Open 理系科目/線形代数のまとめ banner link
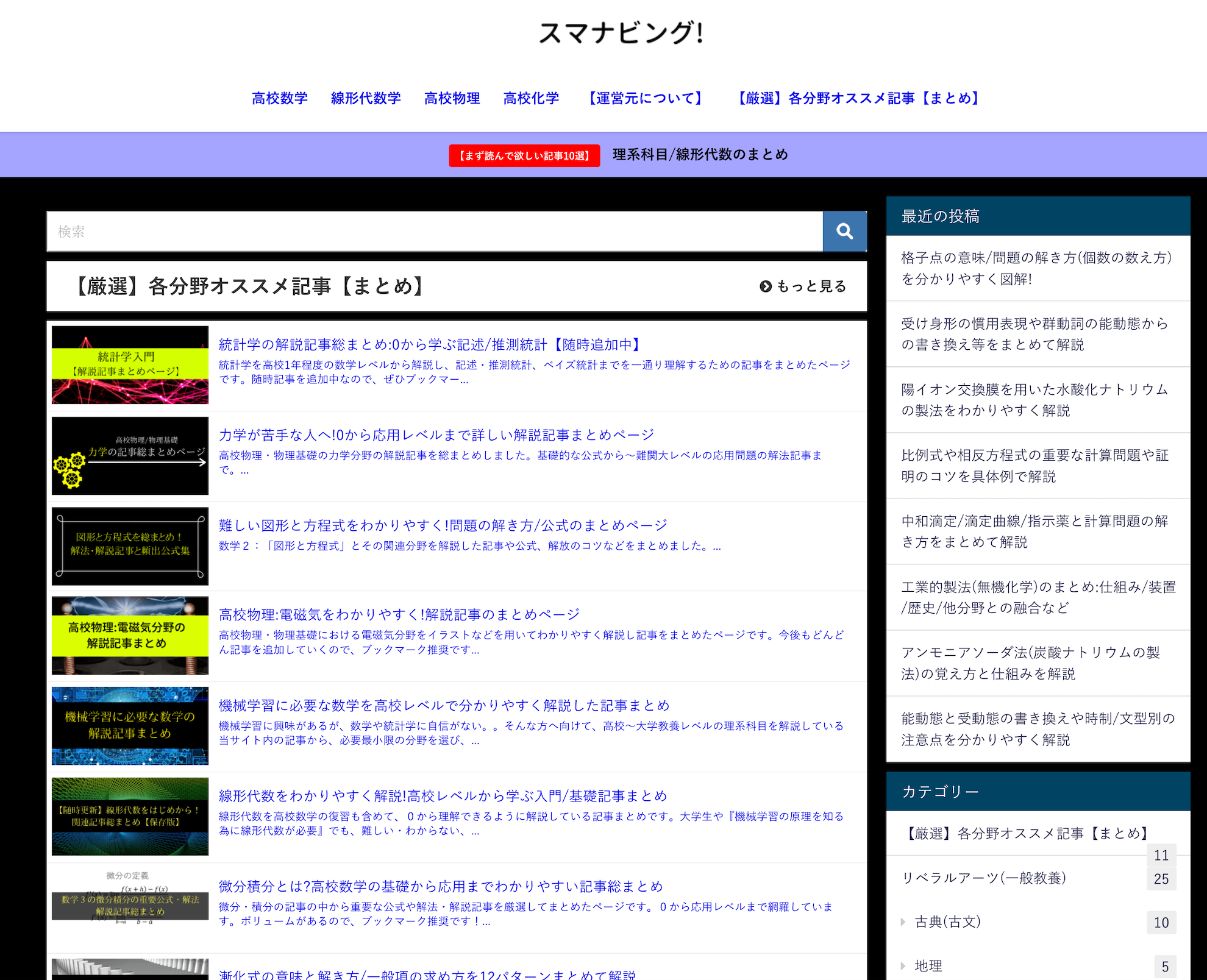1207x980 pixels. coord(700,155)
